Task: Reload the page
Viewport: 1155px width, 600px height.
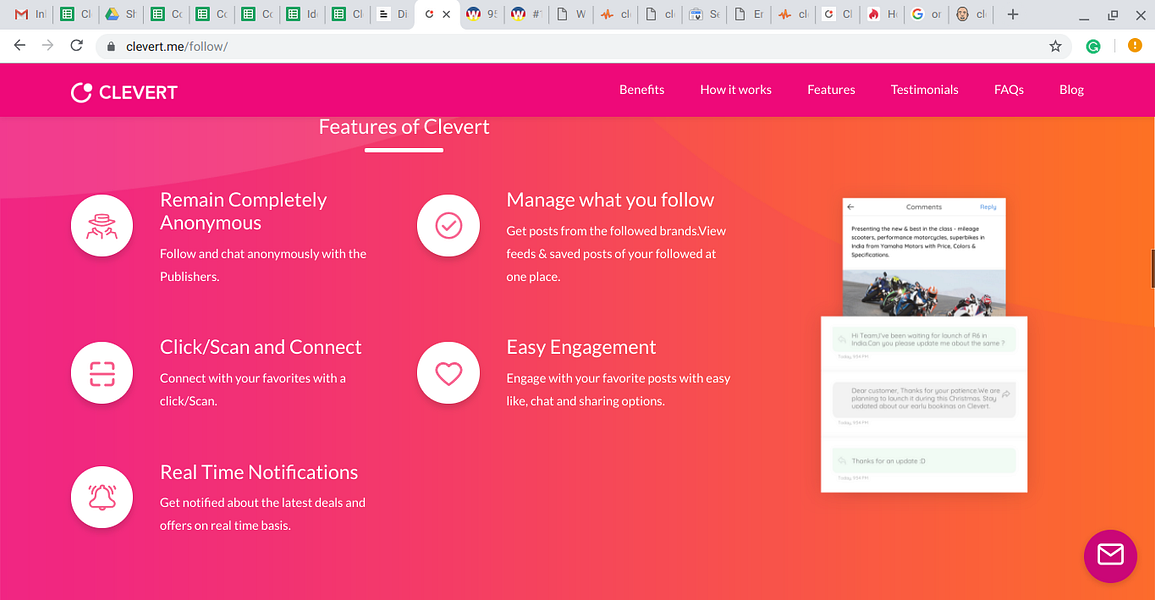Action: coord(77,46)
